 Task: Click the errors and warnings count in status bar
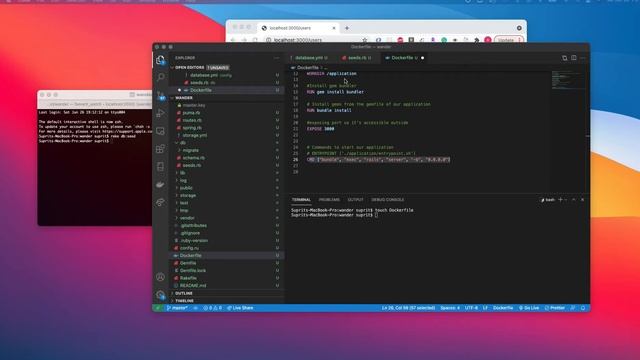[213, 308]
